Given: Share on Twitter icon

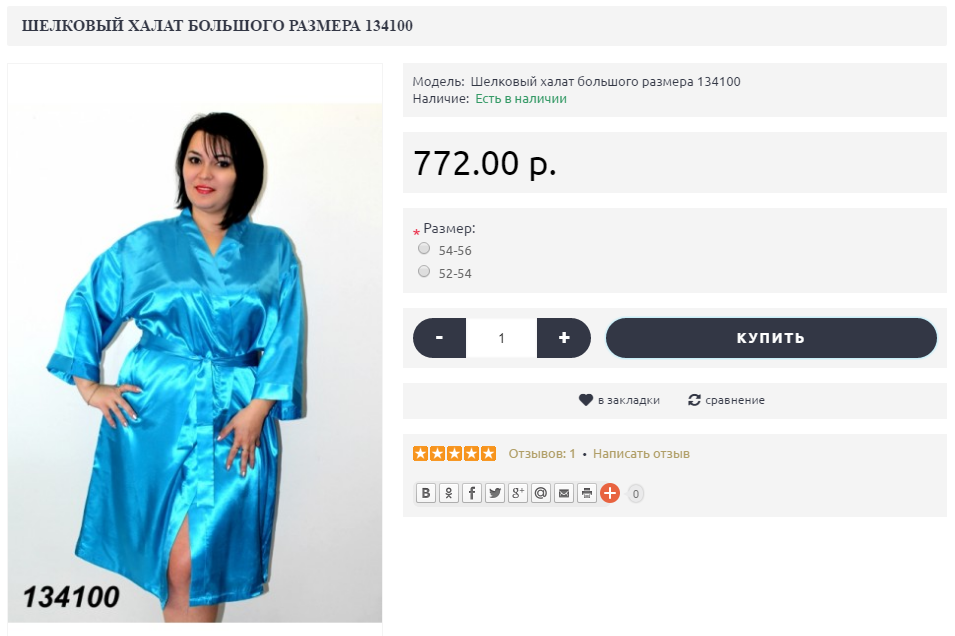Looking at the screenshot, I should pyautogui.click(x=495, y=493).
